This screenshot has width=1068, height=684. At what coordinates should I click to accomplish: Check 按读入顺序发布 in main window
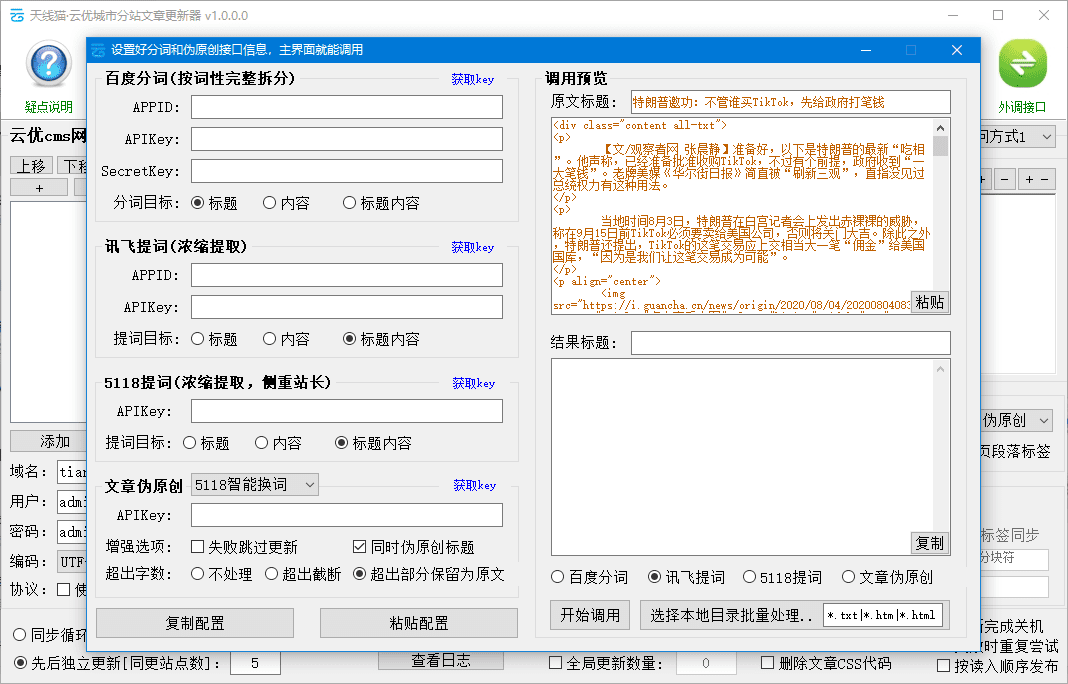point(943,666)
